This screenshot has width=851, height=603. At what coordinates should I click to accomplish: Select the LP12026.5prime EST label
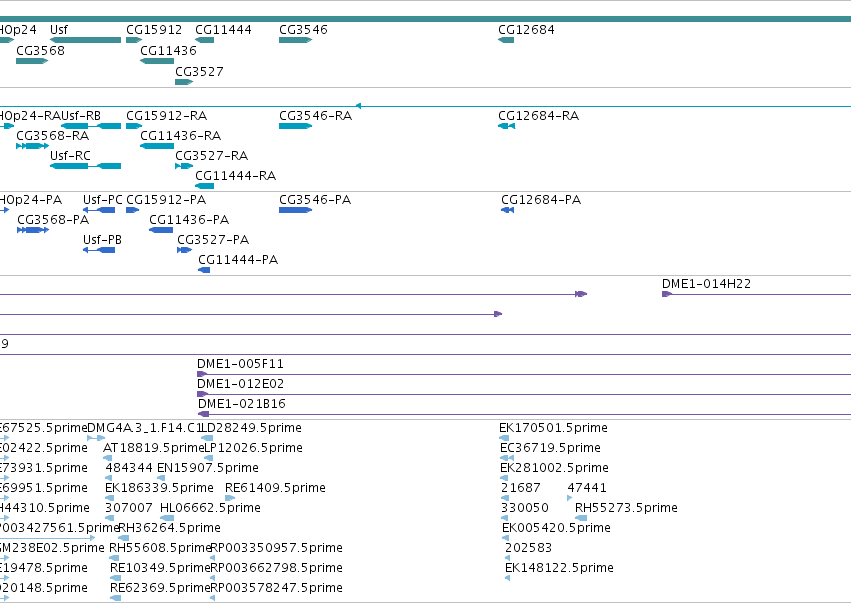(x=253, y=448)
